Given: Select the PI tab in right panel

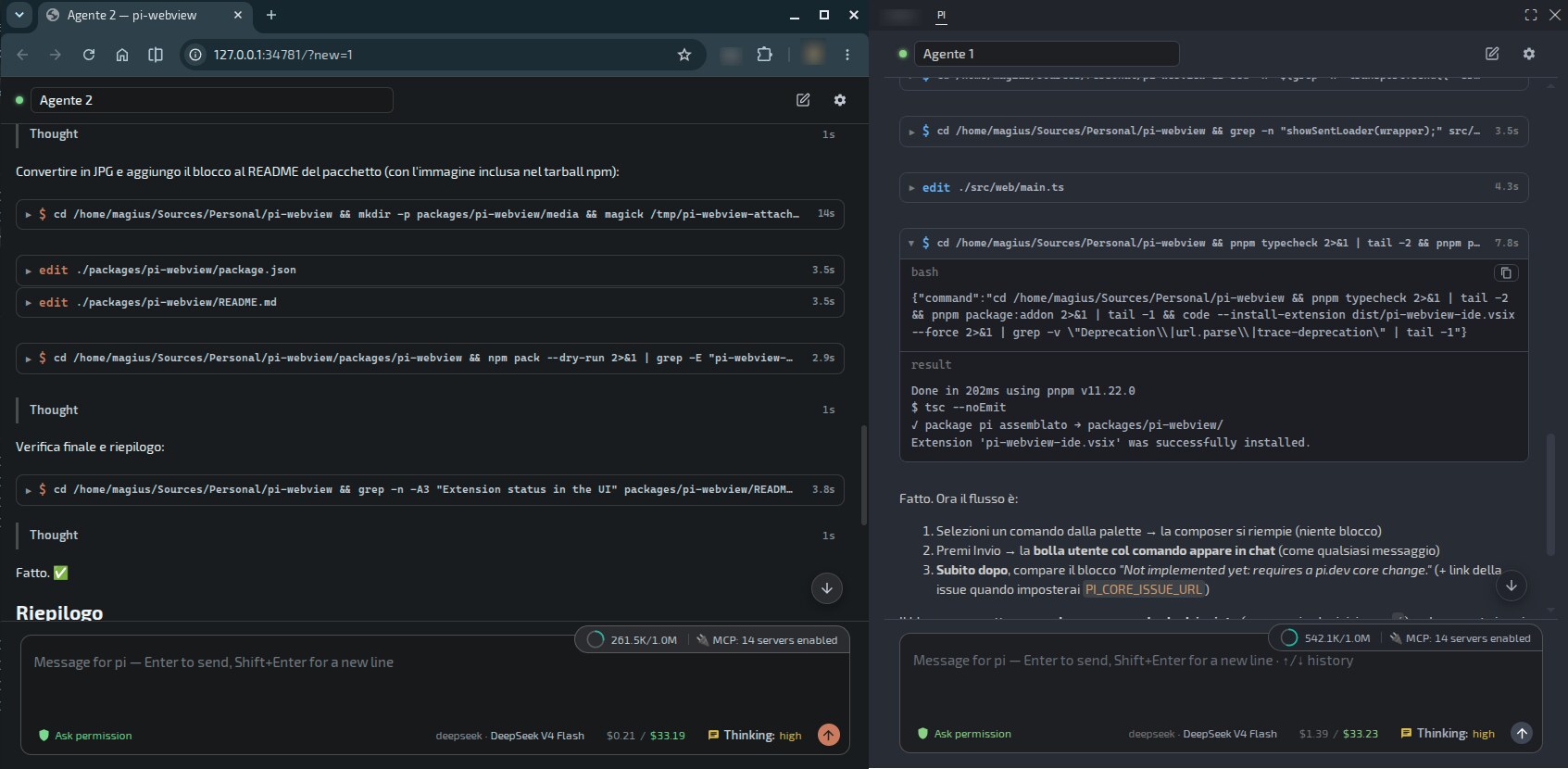Looking at the screenshot, I should [941, 15].
